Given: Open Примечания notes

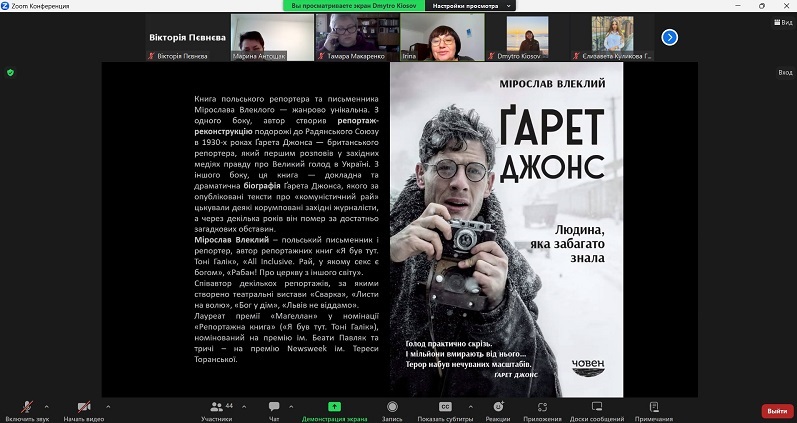Looking at the screenshot, I should (x=654, y=411).
